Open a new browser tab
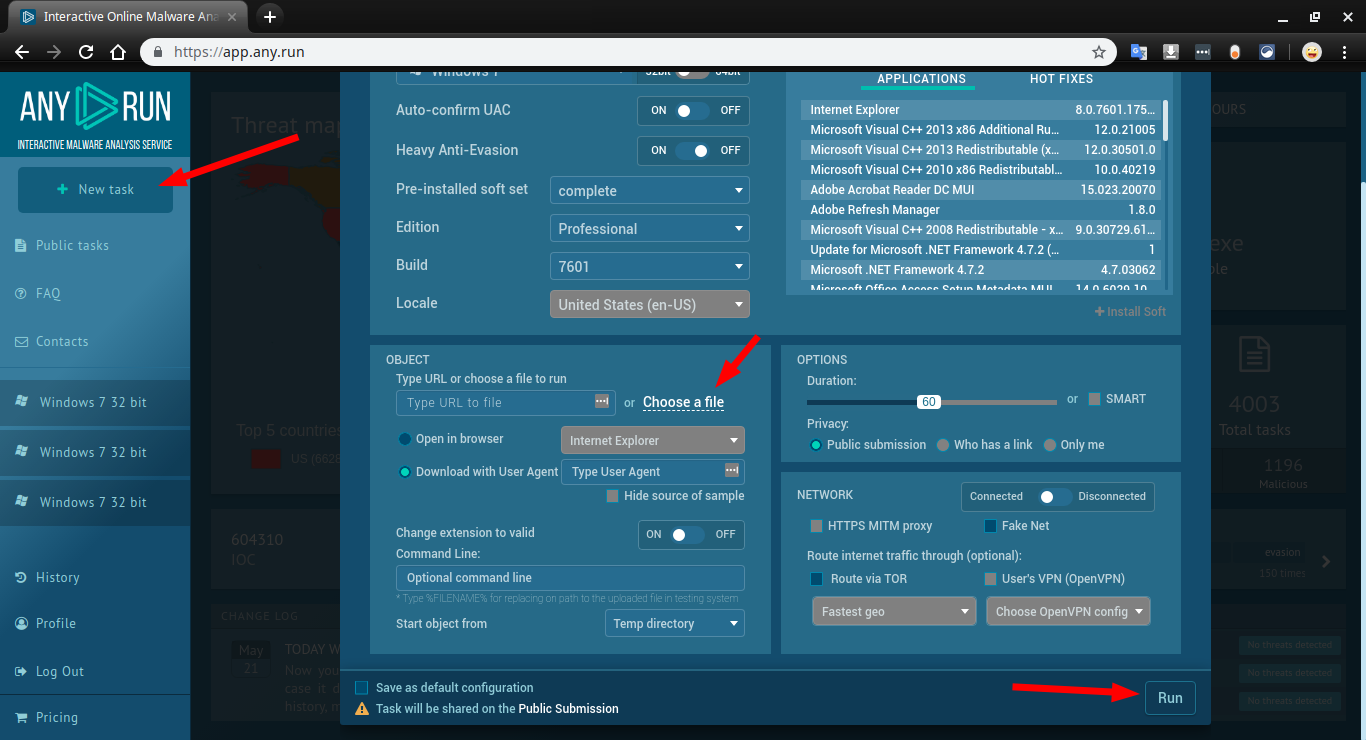This screenshot has width=1366, height=740. [x=270, y=16]
